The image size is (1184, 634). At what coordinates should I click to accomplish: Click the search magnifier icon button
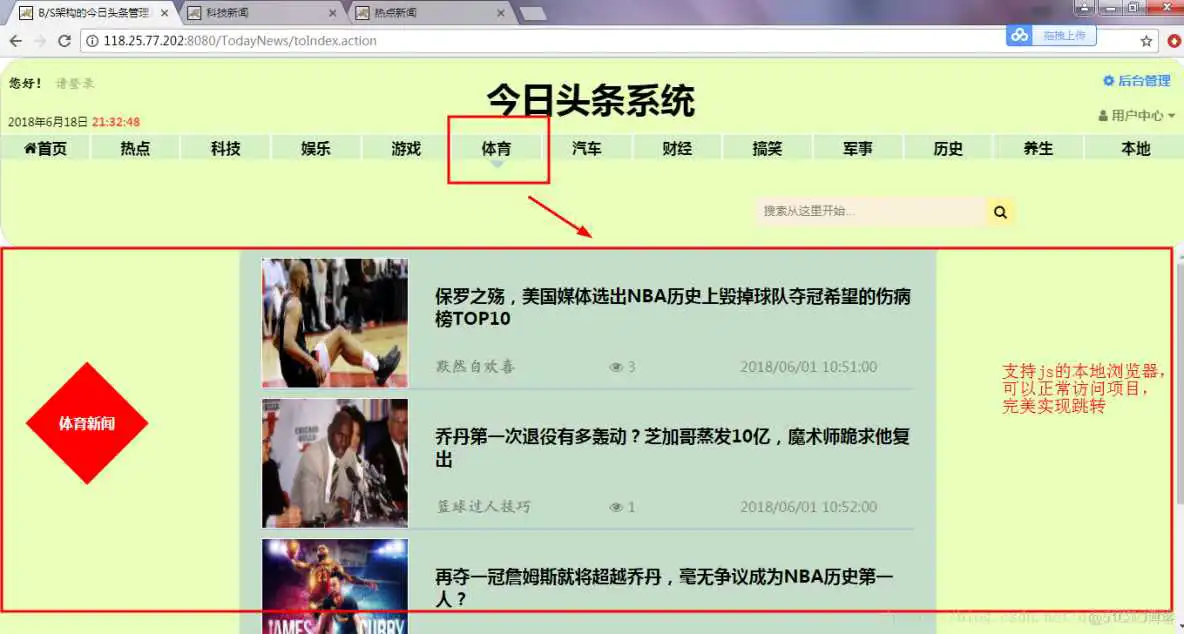coord(1000,211)
